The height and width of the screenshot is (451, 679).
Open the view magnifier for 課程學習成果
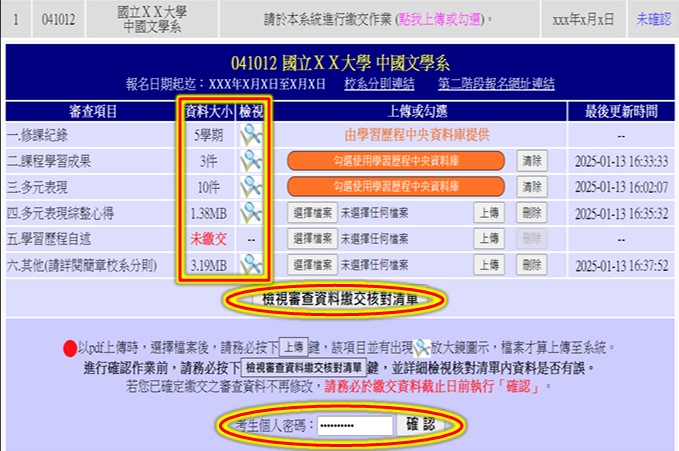(x=249, y=160)
